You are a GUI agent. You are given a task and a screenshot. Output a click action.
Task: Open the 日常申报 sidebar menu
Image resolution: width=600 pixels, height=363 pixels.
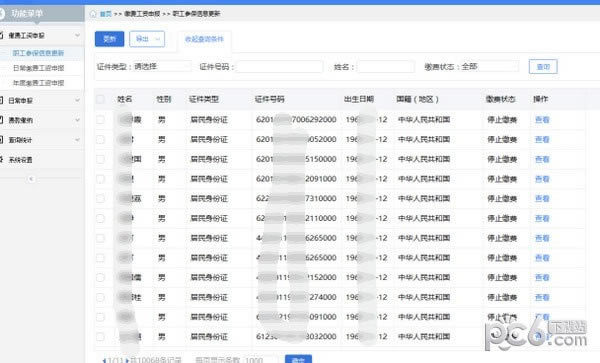click(x=21, y=101)
